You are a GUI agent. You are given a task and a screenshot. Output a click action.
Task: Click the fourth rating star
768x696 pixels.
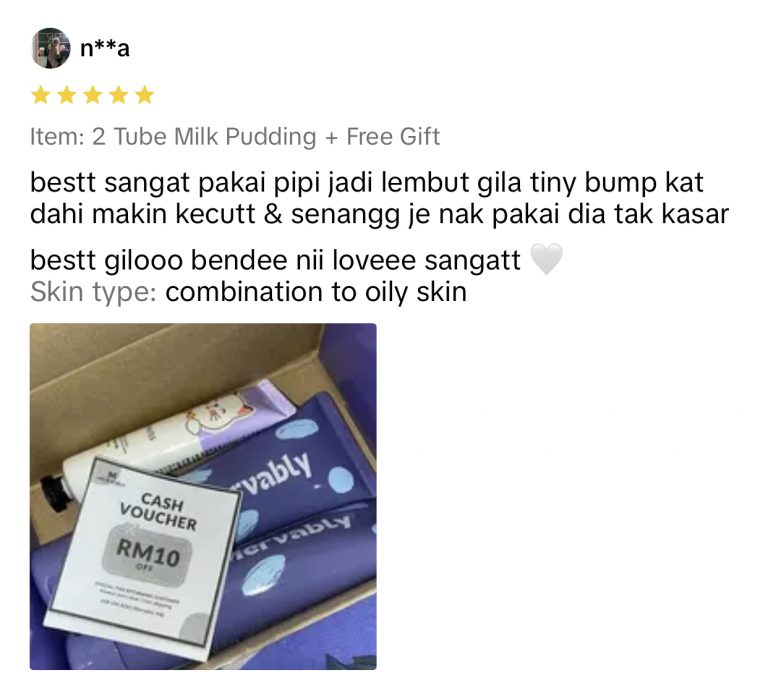(x=119, y=95)
